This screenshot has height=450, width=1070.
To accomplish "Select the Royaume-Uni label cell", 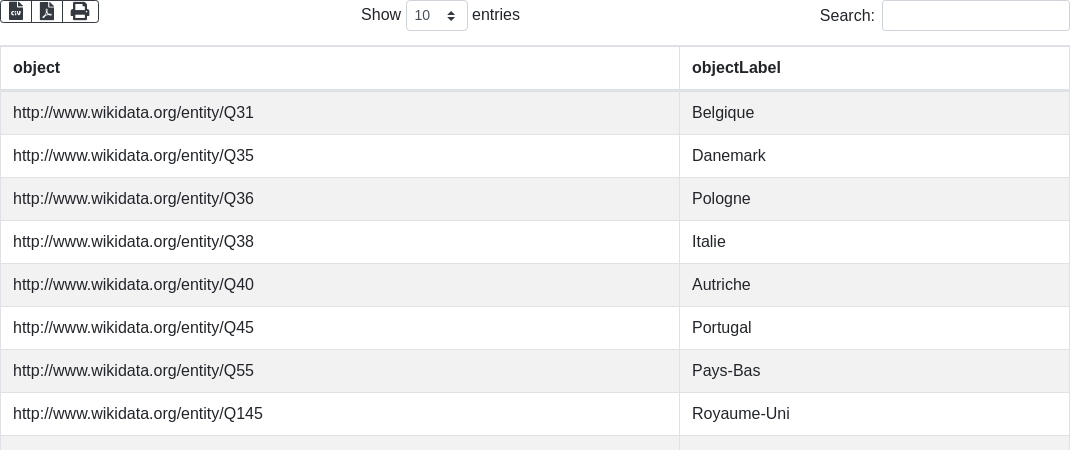I will (874, 414).
